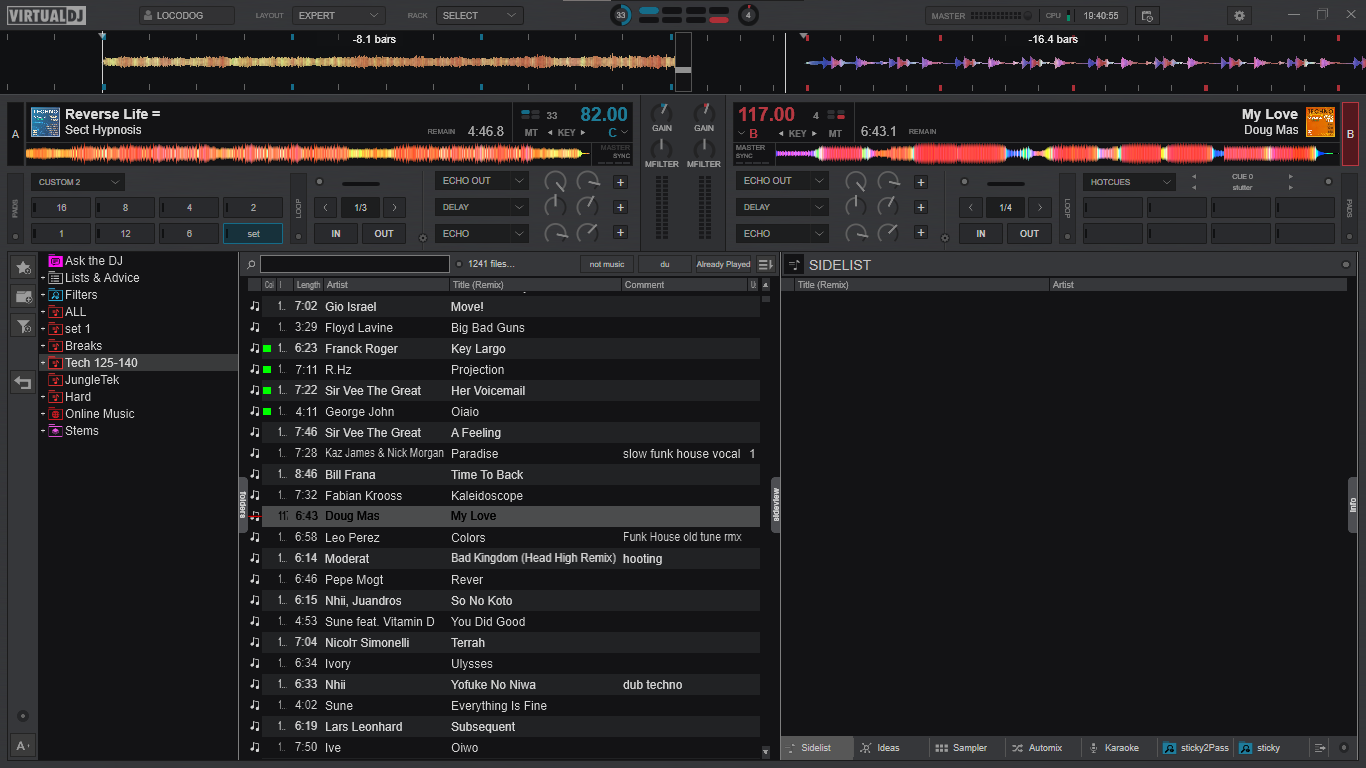Click the font size A icon
1366x768 pixels.
[x=22, y=745]
